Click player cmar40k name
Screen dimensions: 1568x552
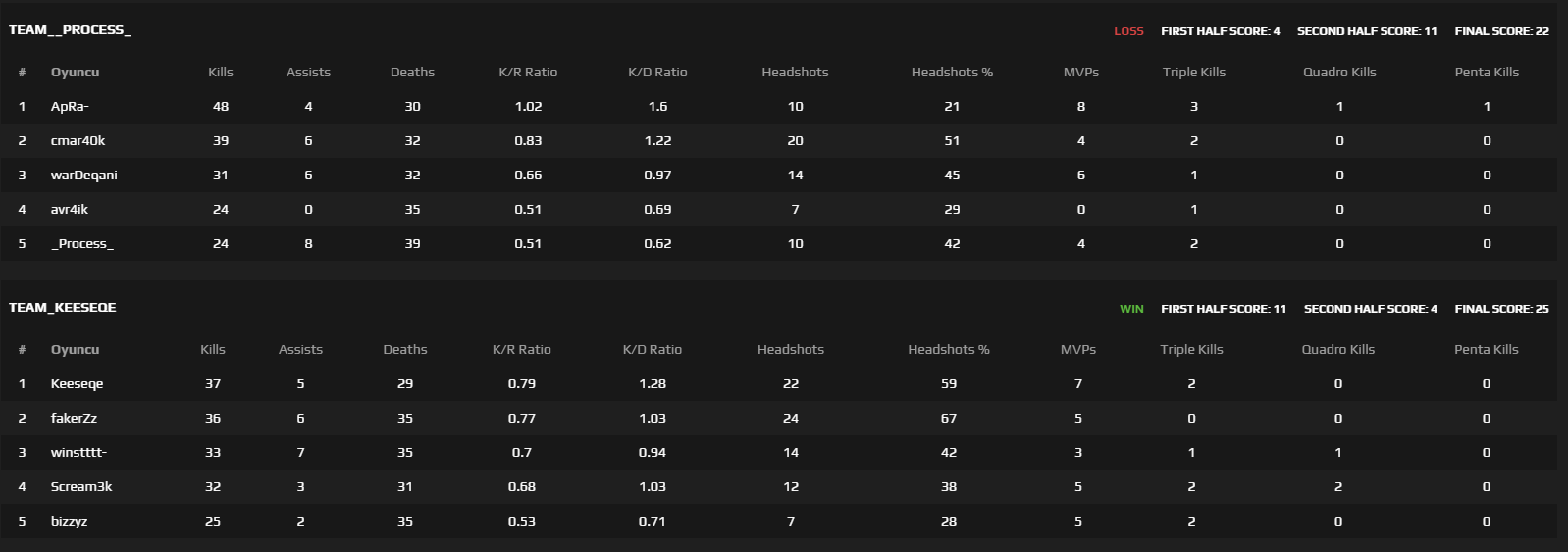78,140
